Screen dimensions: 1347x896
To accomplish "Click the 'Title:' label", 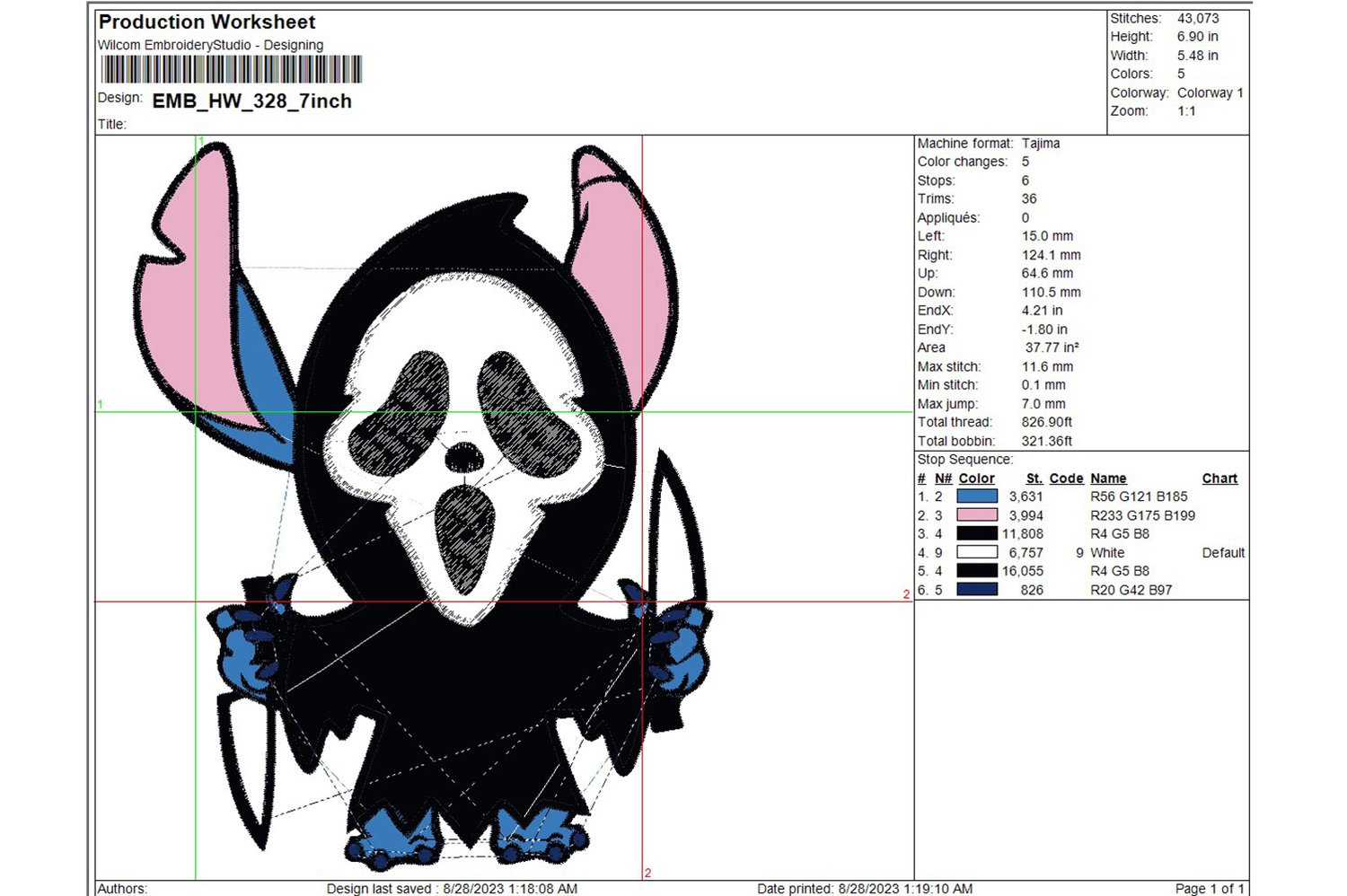I will [111, 125].
